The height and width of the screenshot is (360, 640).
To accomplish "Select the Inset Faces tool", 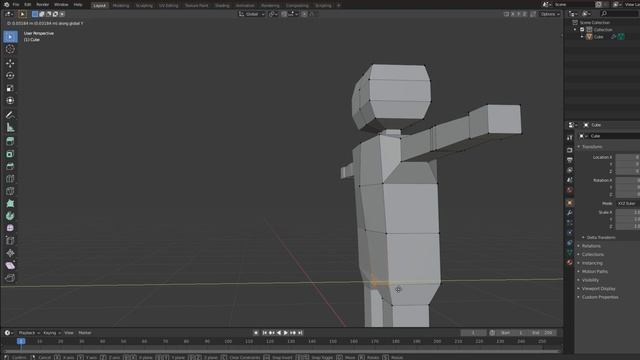I will 10,154.
